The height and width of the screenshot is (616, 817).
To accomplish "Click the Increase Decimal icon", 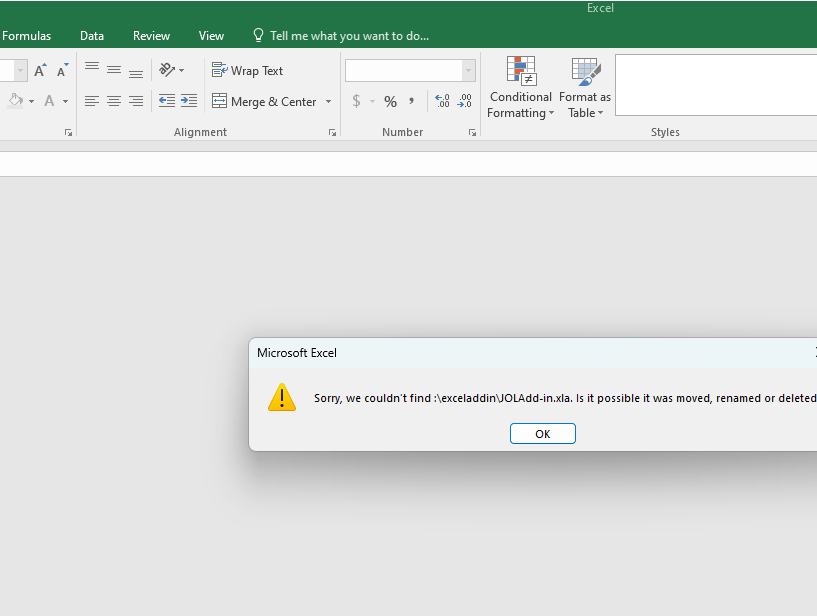I will point(441,101).
